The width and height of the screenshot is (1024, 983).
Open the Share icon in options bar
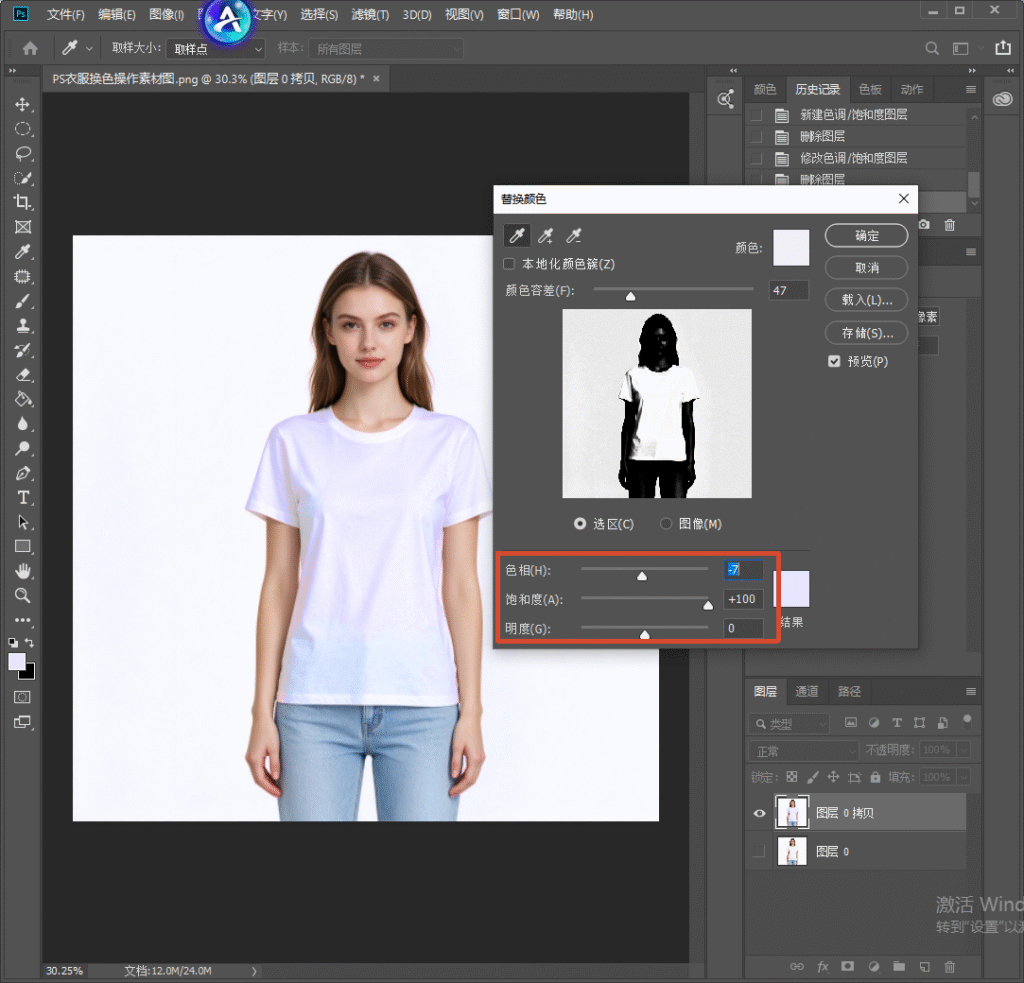[x=1003, y=48]
